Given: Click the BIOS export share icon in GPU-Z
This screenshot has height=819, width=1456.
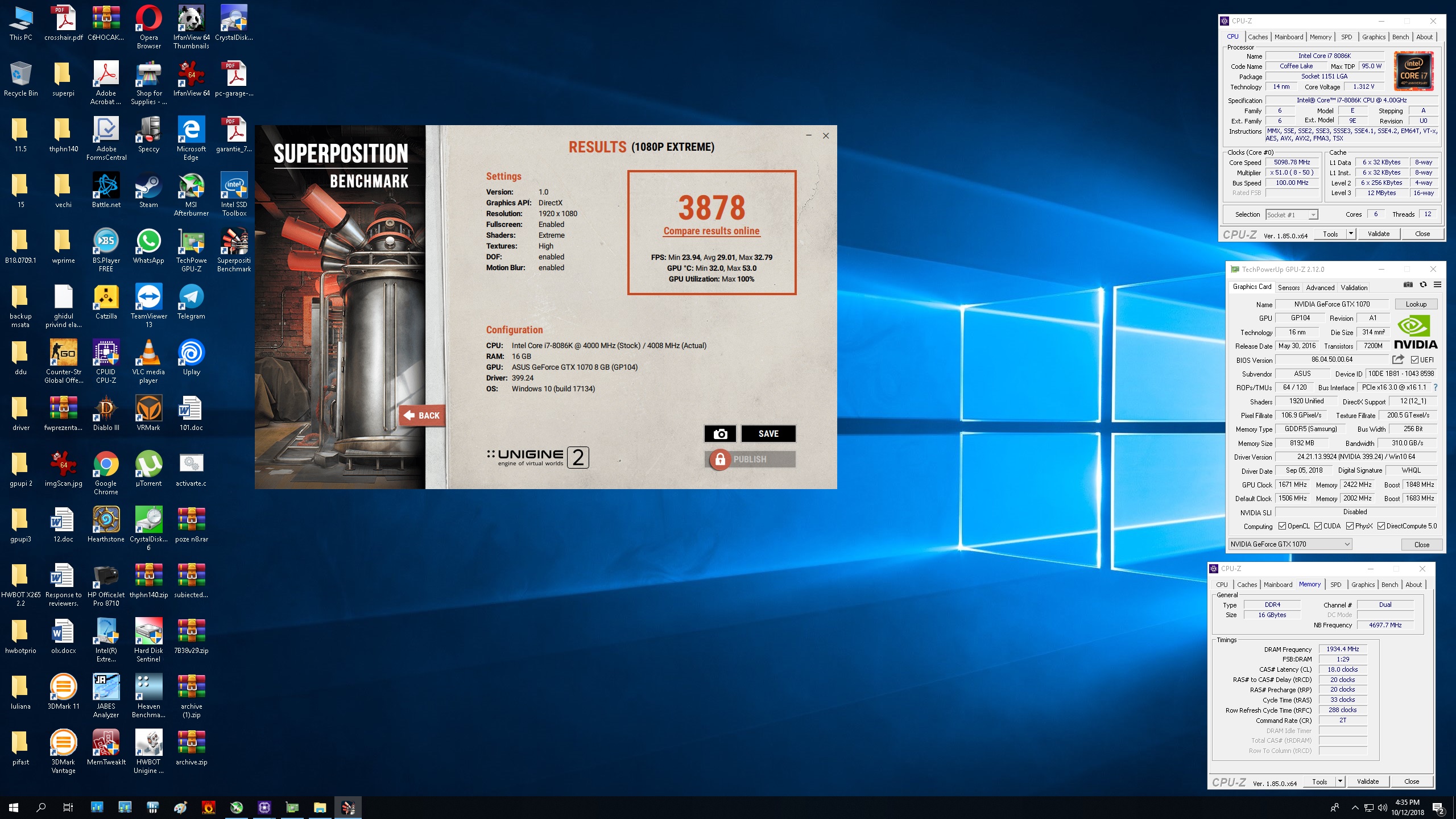Looking at the screenshot, I should [x=1398, y=359].
